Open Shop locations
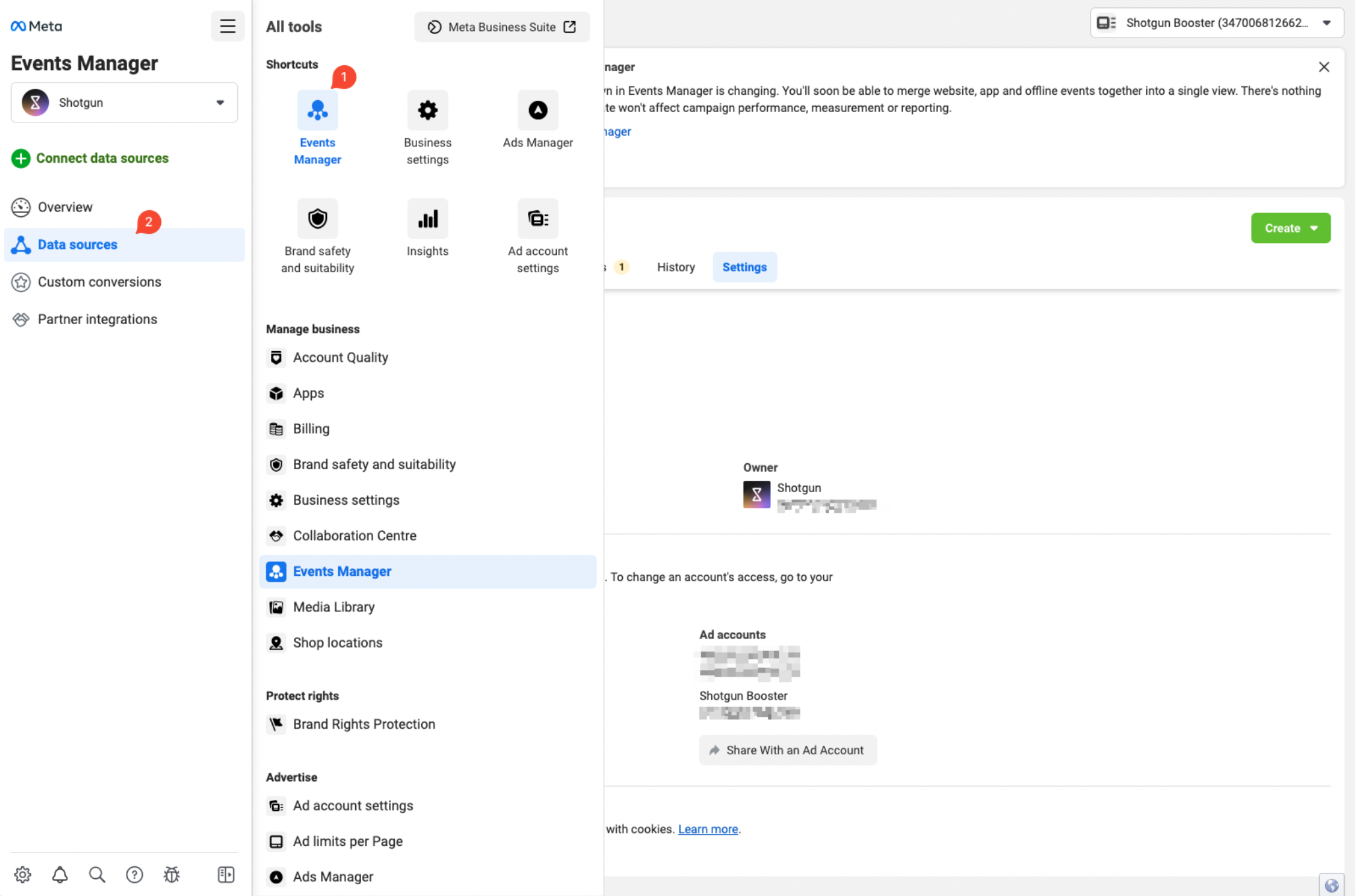 428,642
